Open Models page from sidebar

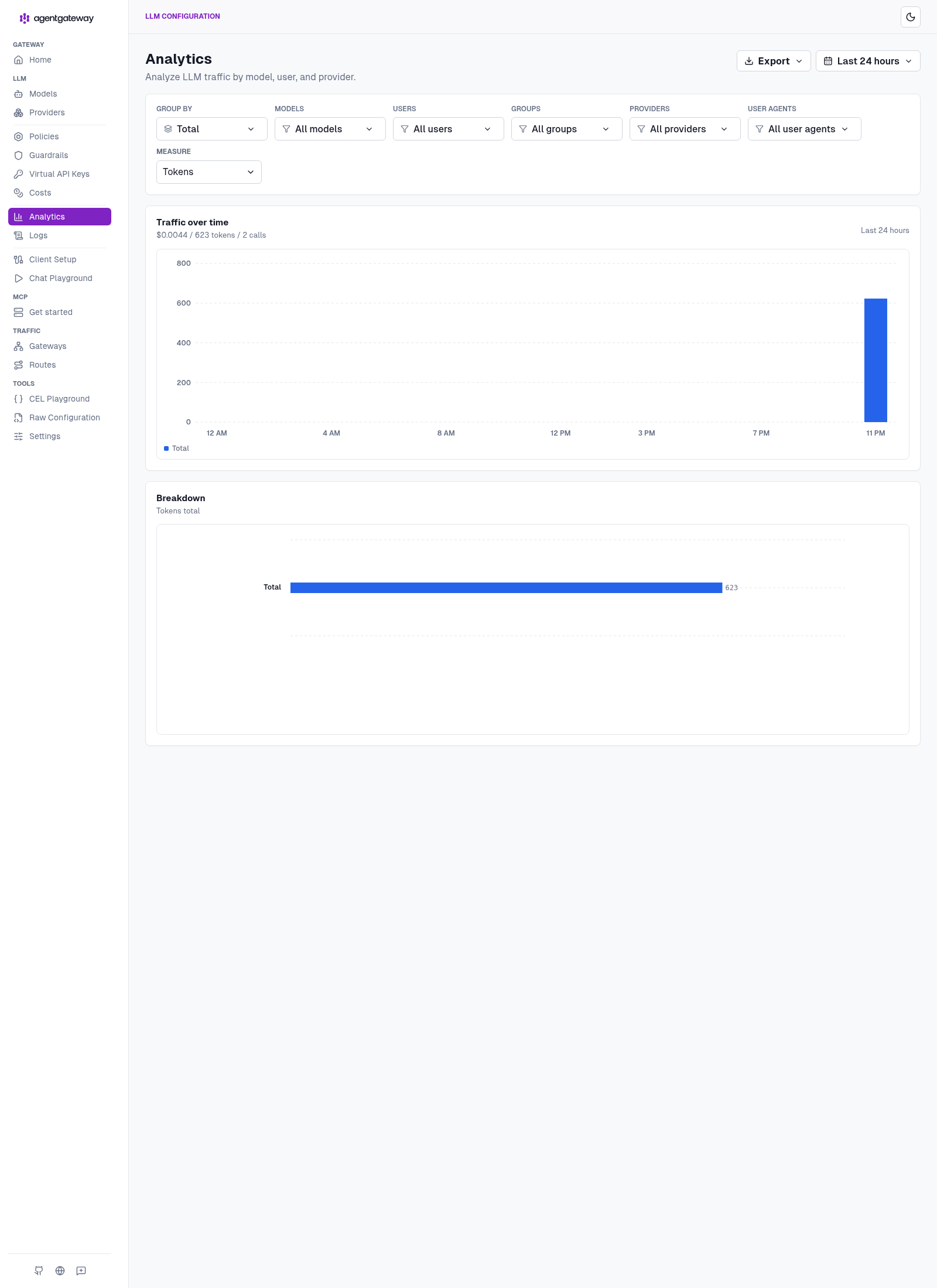60,94
